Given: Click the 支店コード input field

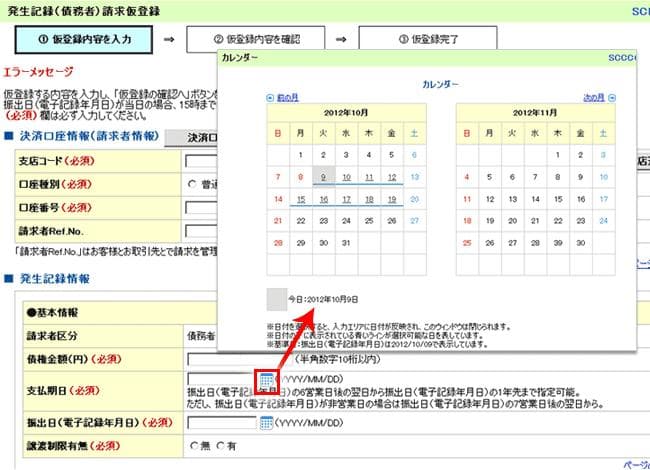Looking at the screenshot, I should tap(201, 161).
